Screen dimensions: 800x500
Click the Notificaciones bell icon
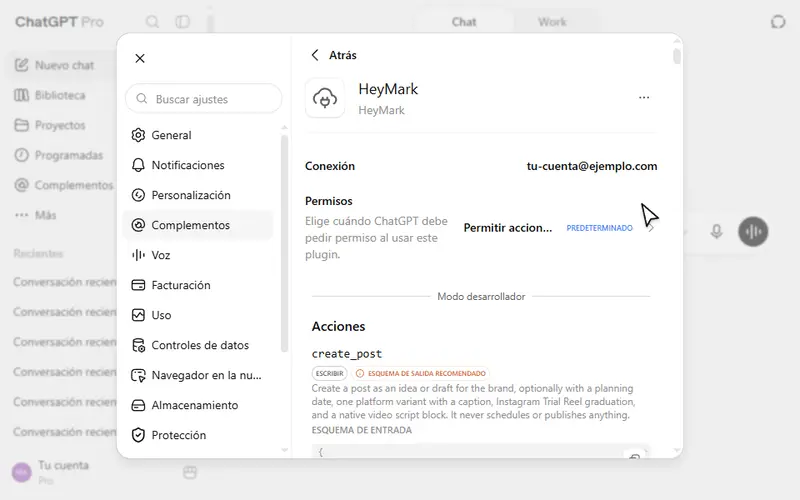pos(138,165)
